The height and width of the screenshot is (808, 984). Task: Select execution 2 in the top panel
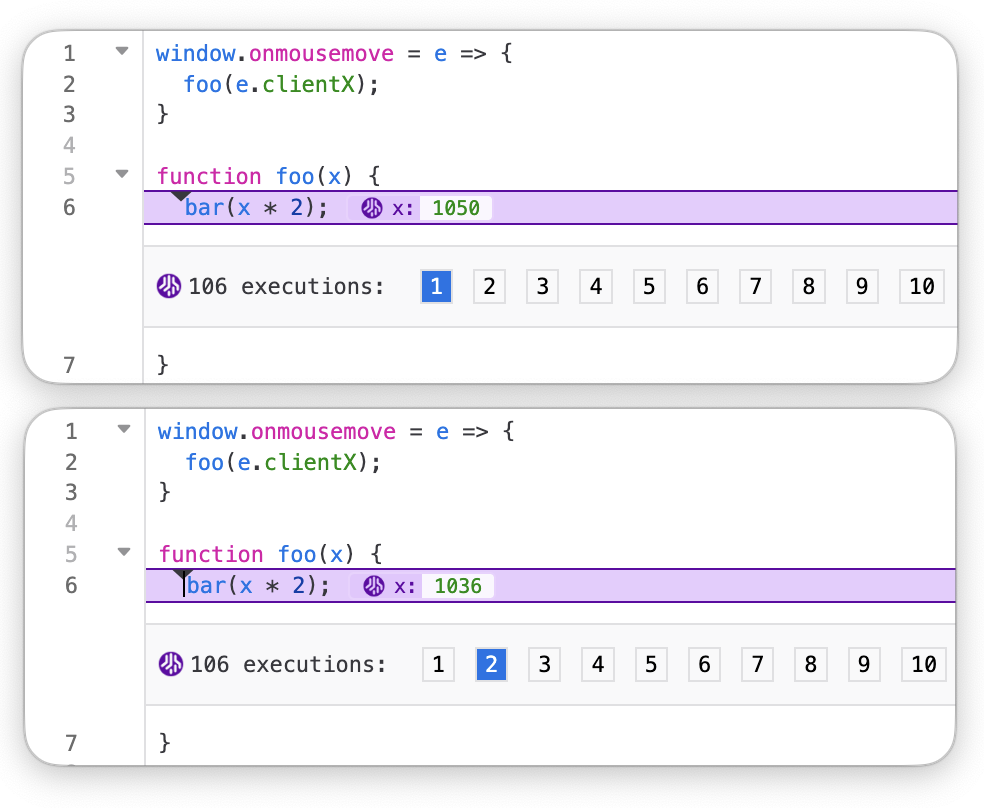(489, 287)
